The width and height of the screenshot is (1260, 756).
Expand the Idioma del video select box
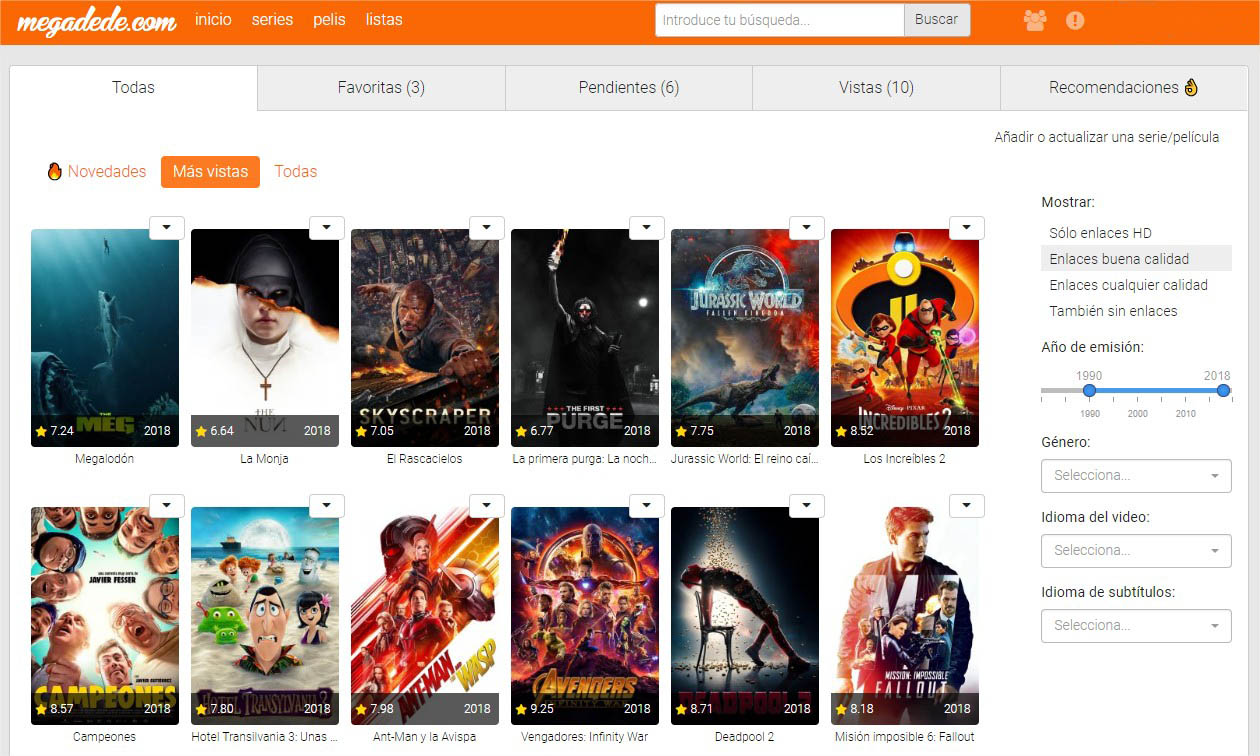pyautogui.click(x=1136, y=550)
